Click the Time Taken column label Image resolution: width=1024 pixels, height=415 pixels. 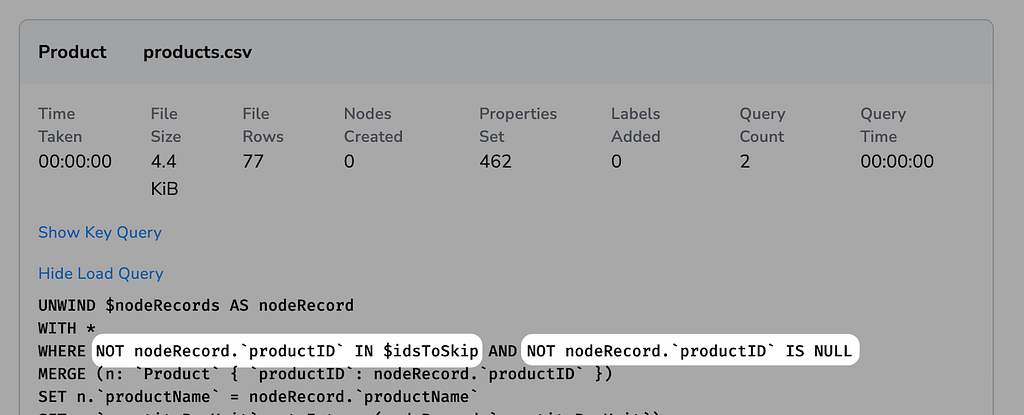[x=60, y=125]
